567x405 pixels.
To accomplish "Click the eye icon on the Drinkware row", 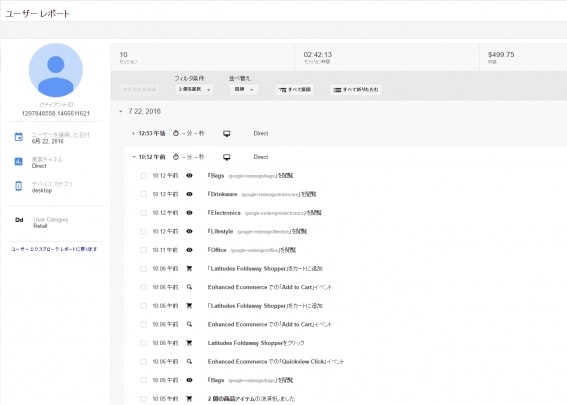I will click(x=189, y=194).
